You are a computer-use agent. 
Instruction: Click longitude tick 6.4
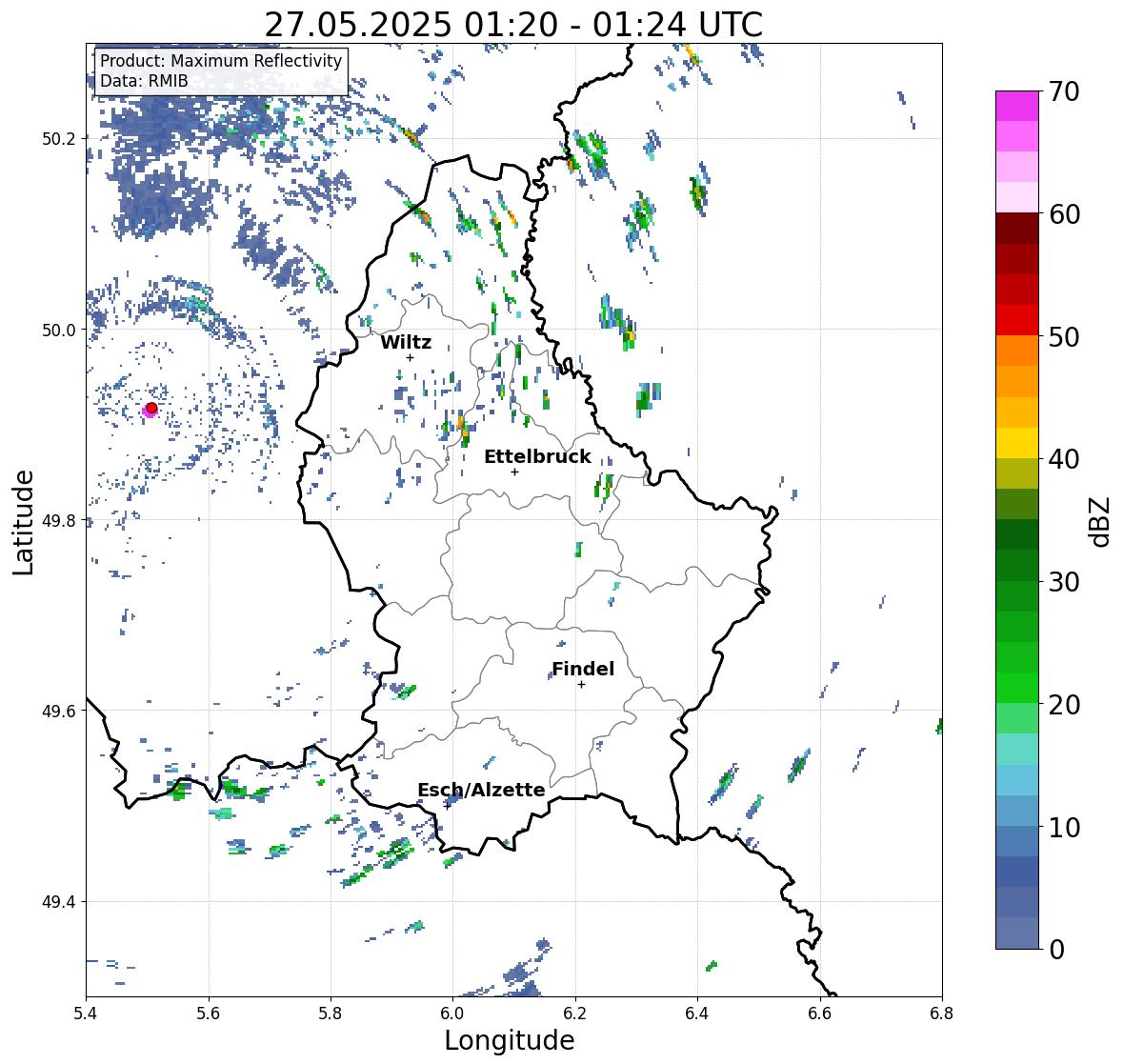697,1013
